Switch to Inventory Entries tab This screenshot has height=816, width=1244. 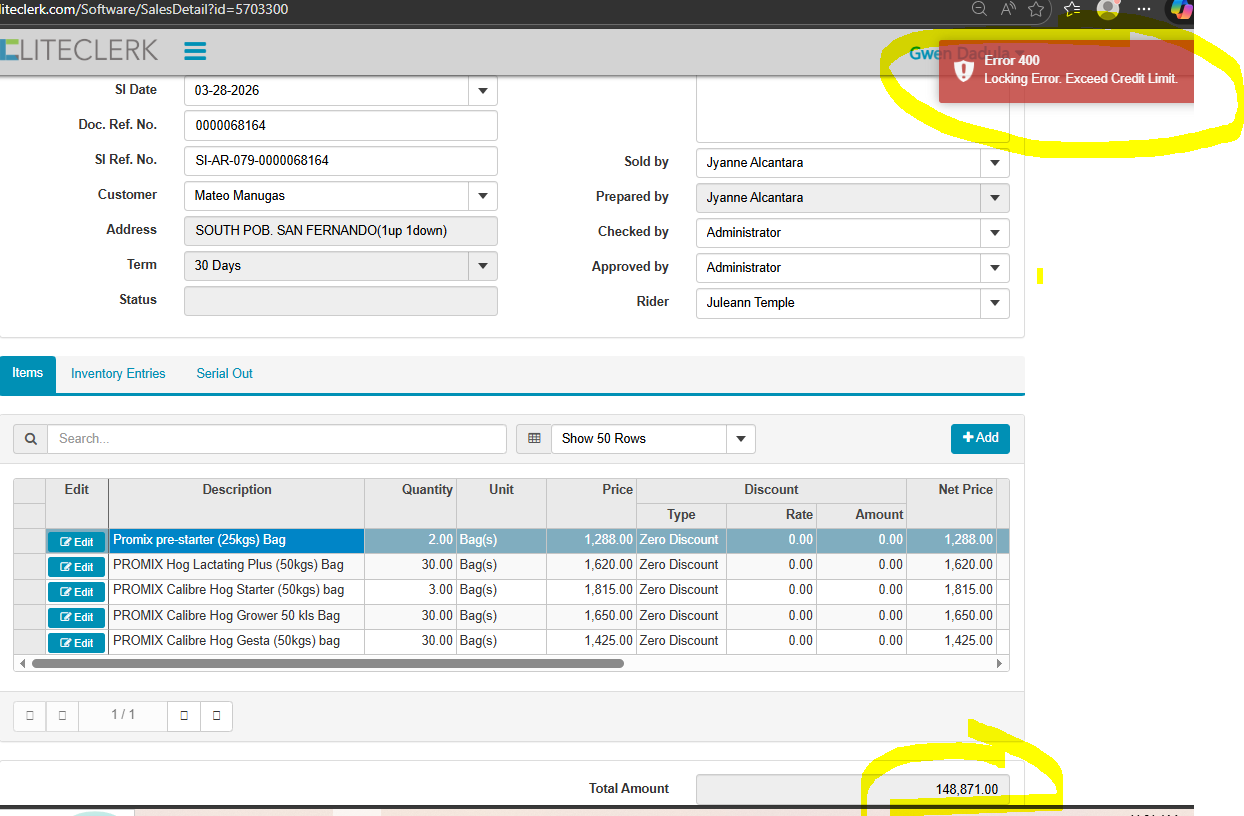118,374
